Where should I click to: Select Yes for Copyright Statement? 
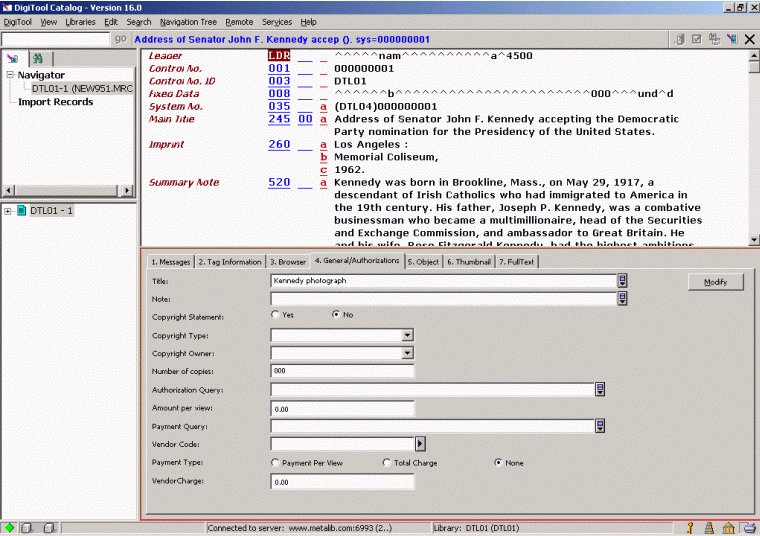(276, 314)
